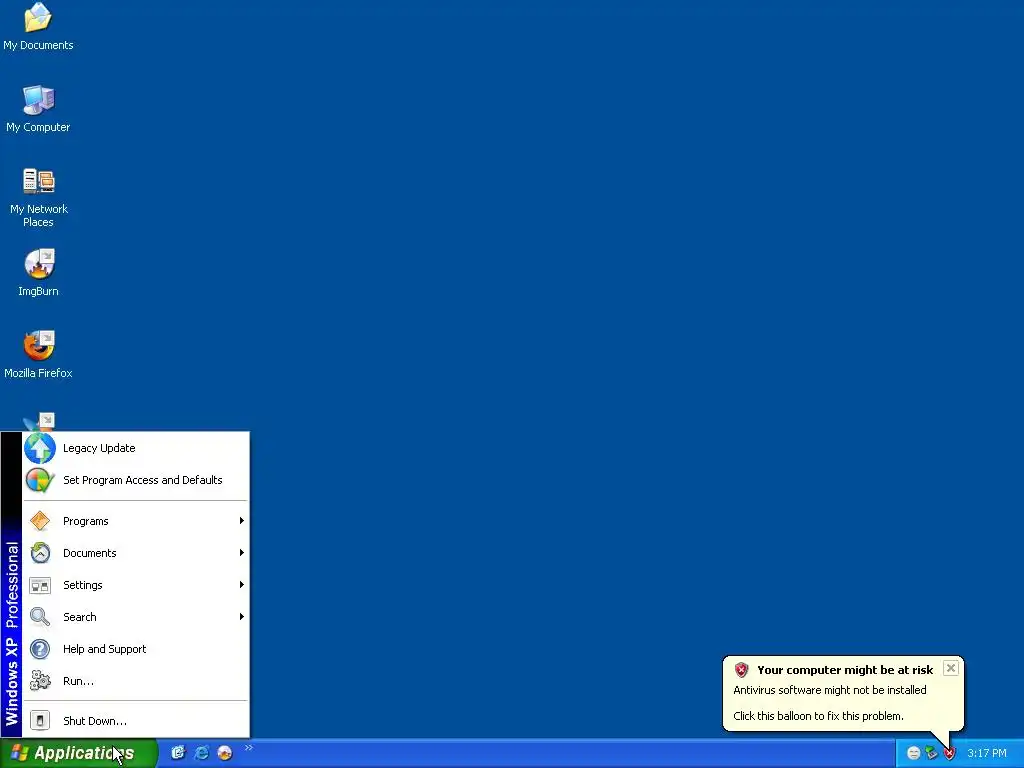Select My Network Places icon

click(38, 197)
